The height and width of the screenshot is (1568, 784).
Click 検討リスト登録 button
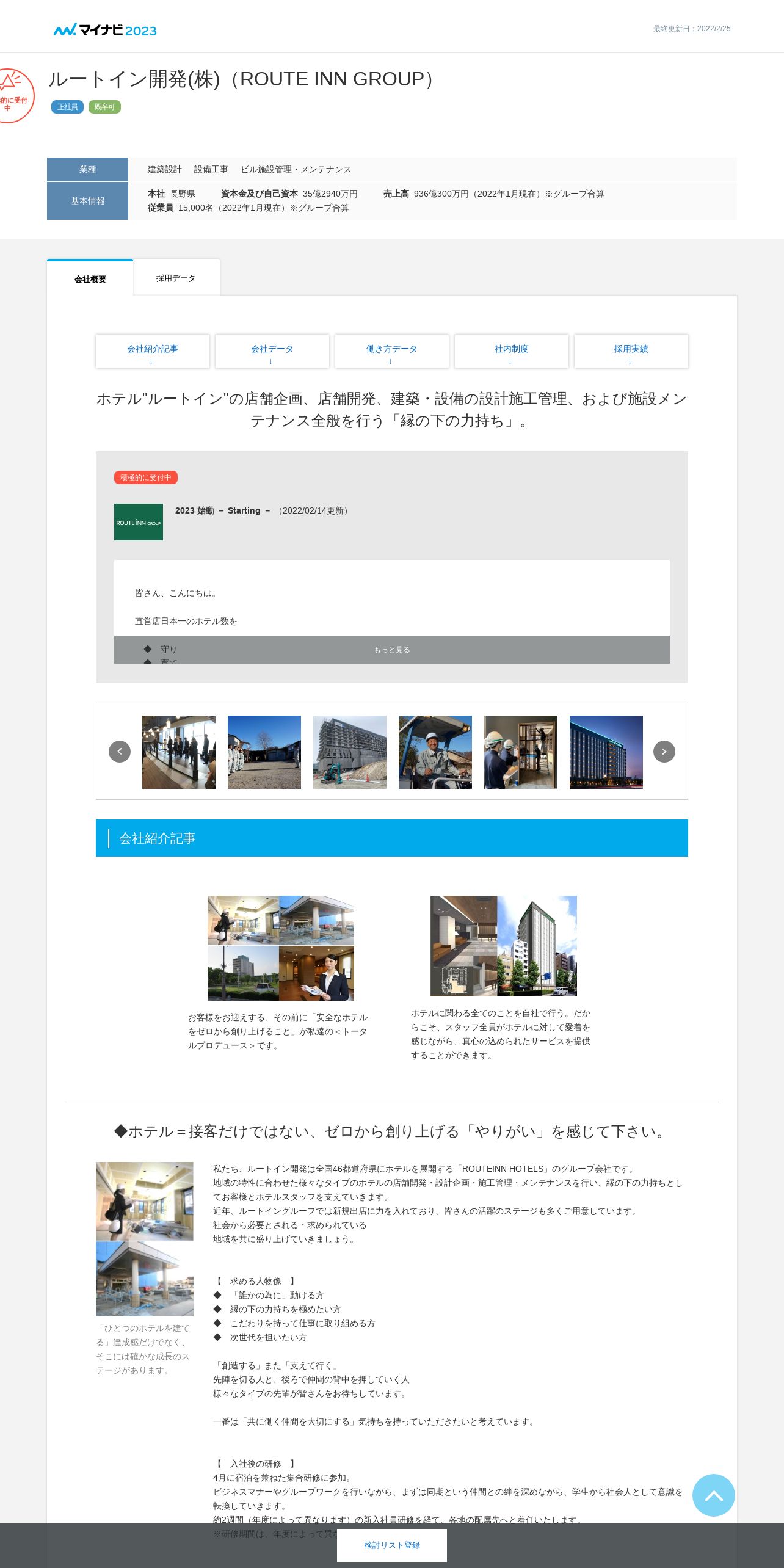(x=392, y=1545)
